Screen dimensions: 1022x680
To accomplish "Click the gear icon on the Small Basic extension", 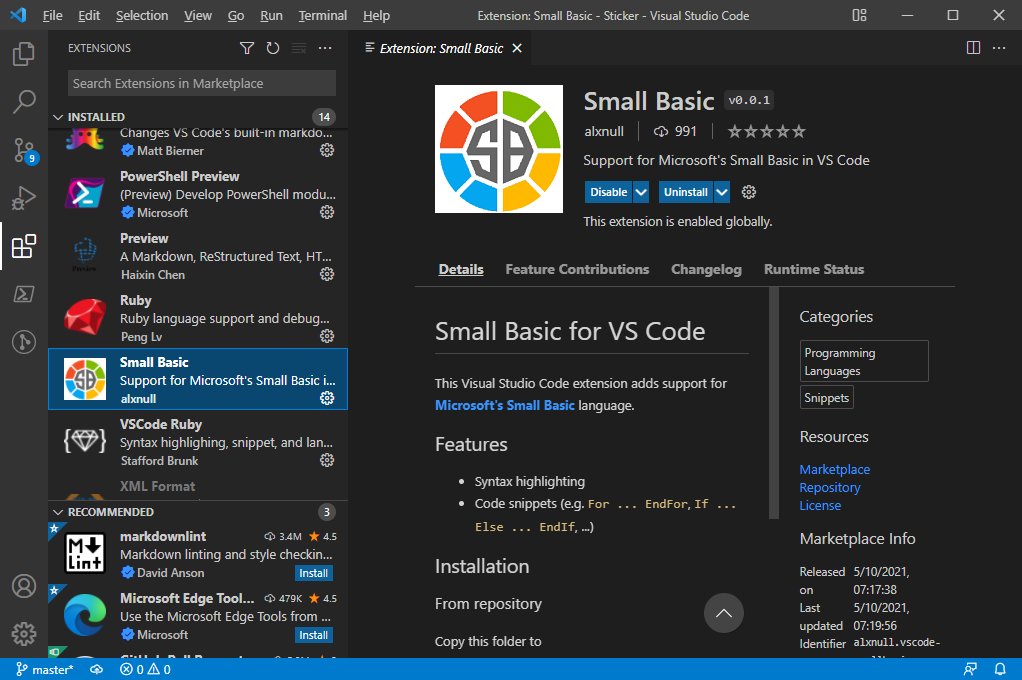I will tap(326, 398).
